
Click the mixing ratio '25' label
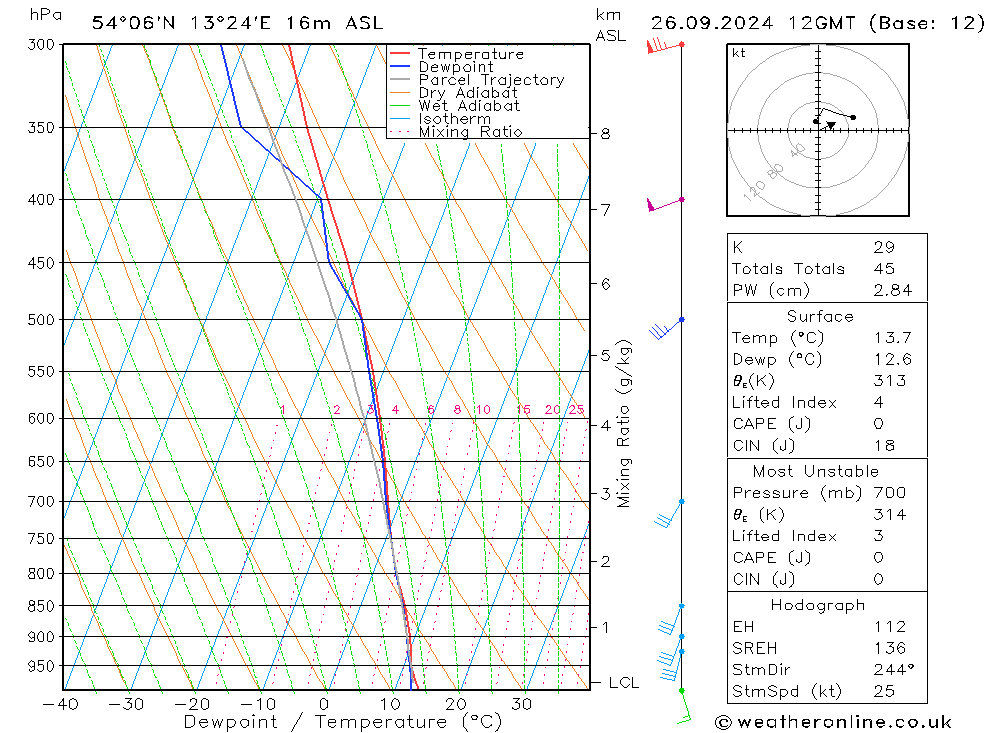[x=577, y=410]
